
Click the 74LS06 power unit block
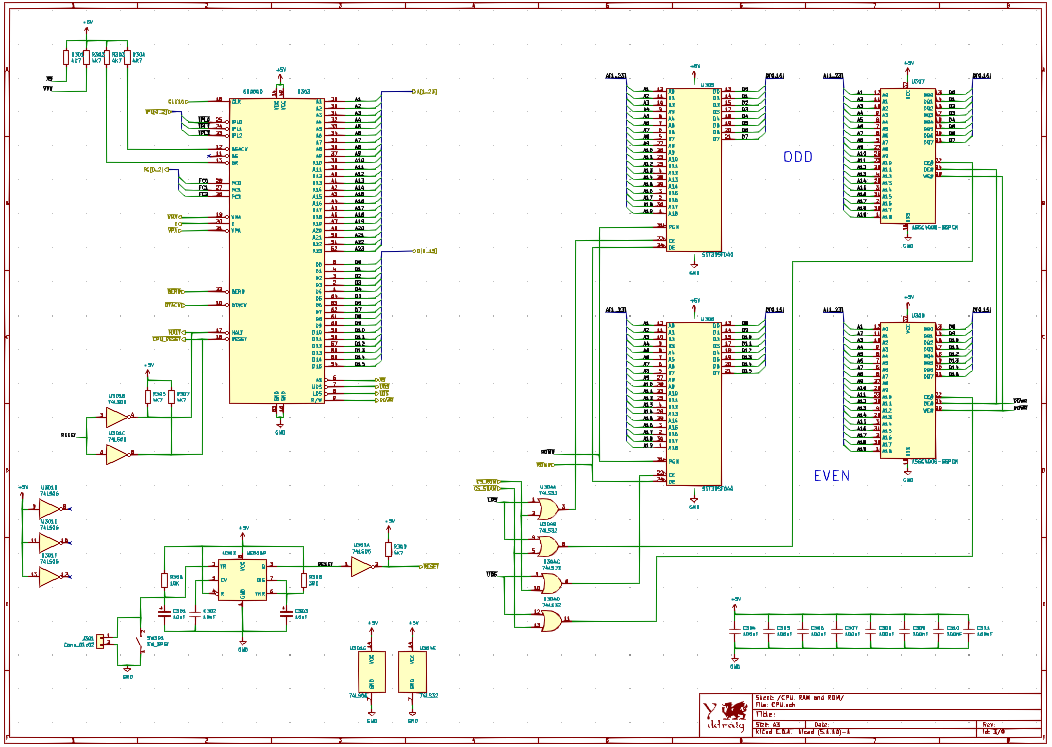tap(372, 671)
